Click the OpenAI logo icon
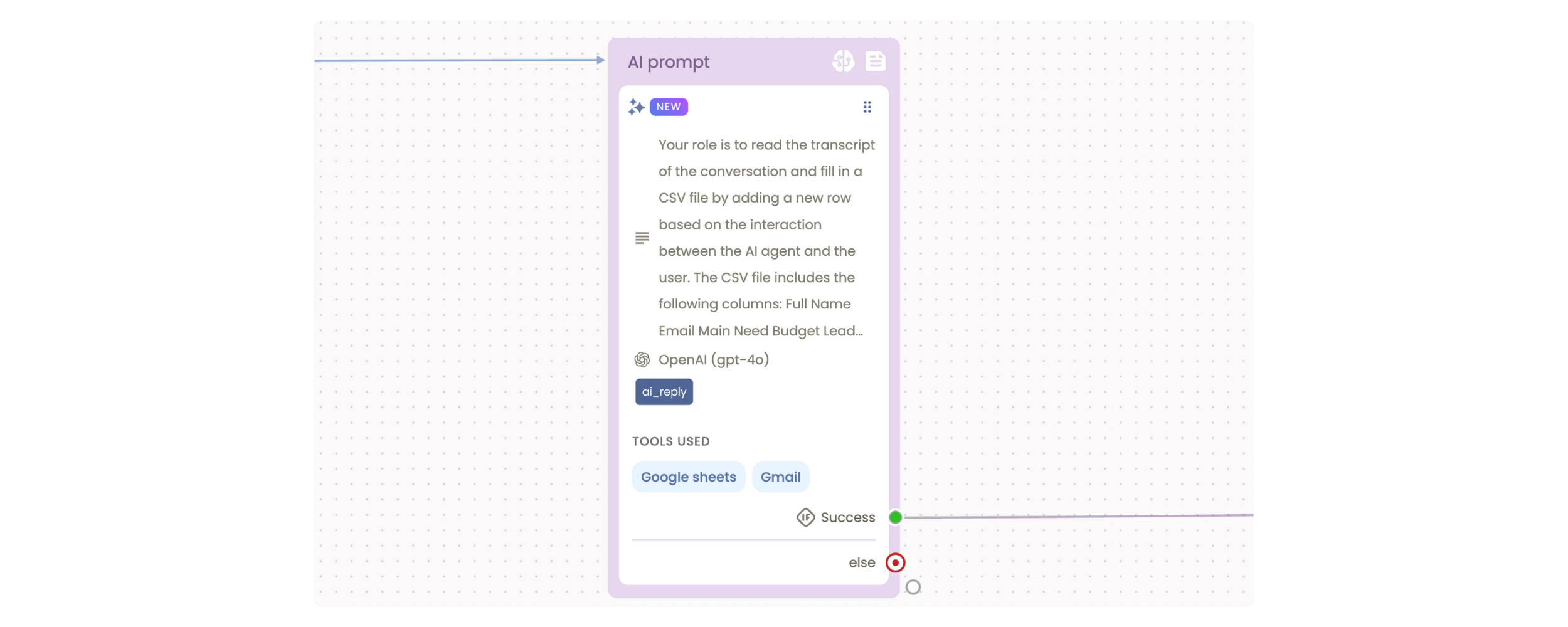 coord(642,359)
